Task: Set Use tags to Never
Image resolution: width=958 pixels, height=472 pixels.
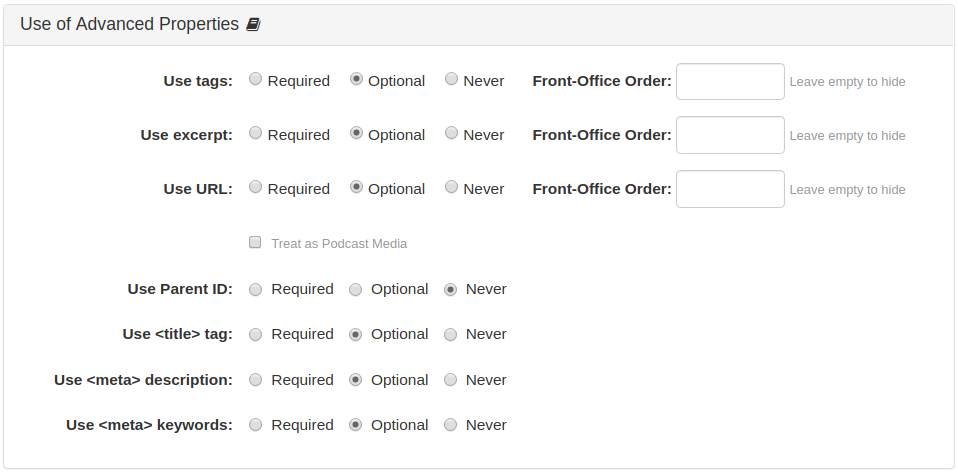Action: pyautogui.click(x=451, y=79)
